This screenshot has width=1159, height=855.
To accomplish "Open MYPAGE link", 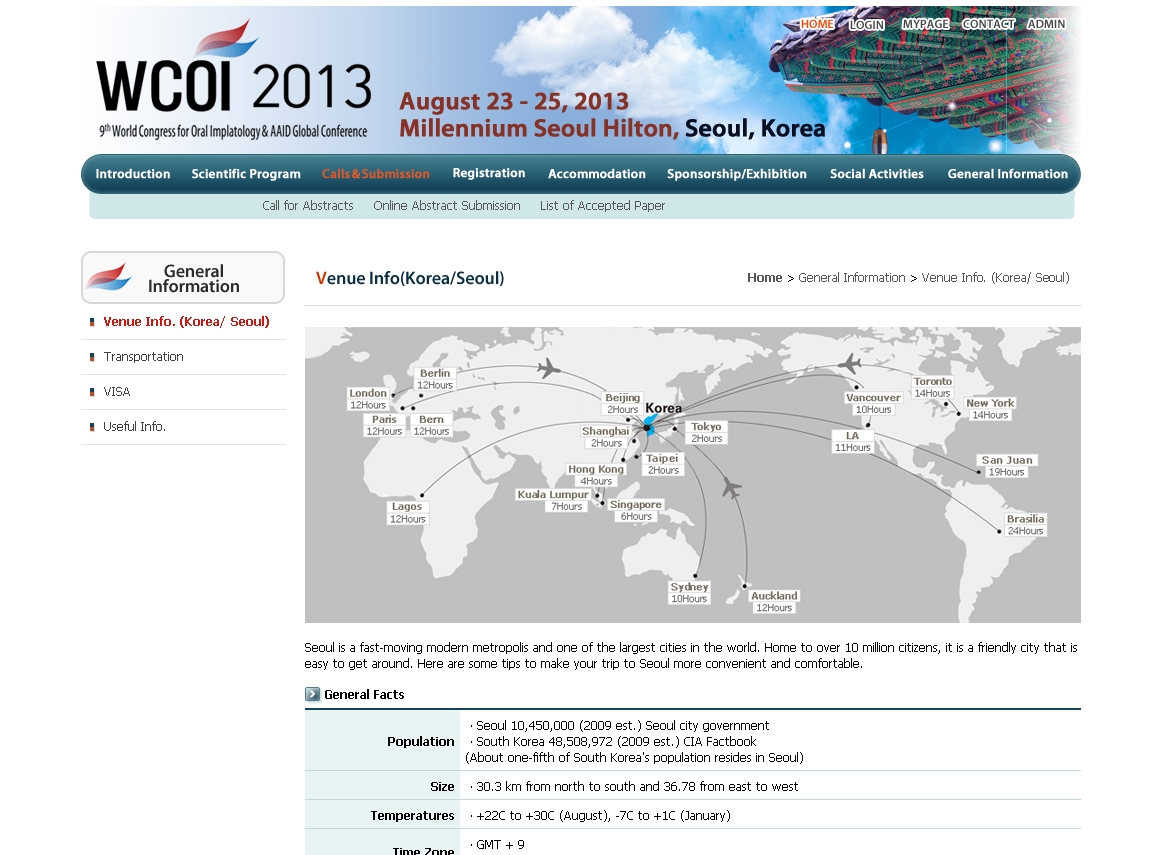I will pyautogui.click(x=925, y=24).
